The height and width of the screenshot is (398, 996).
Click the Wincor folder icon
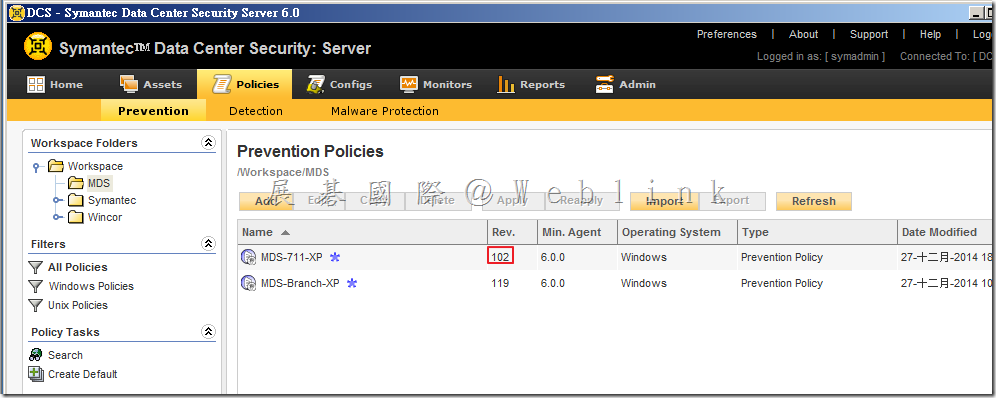click(x=76, y=217)
